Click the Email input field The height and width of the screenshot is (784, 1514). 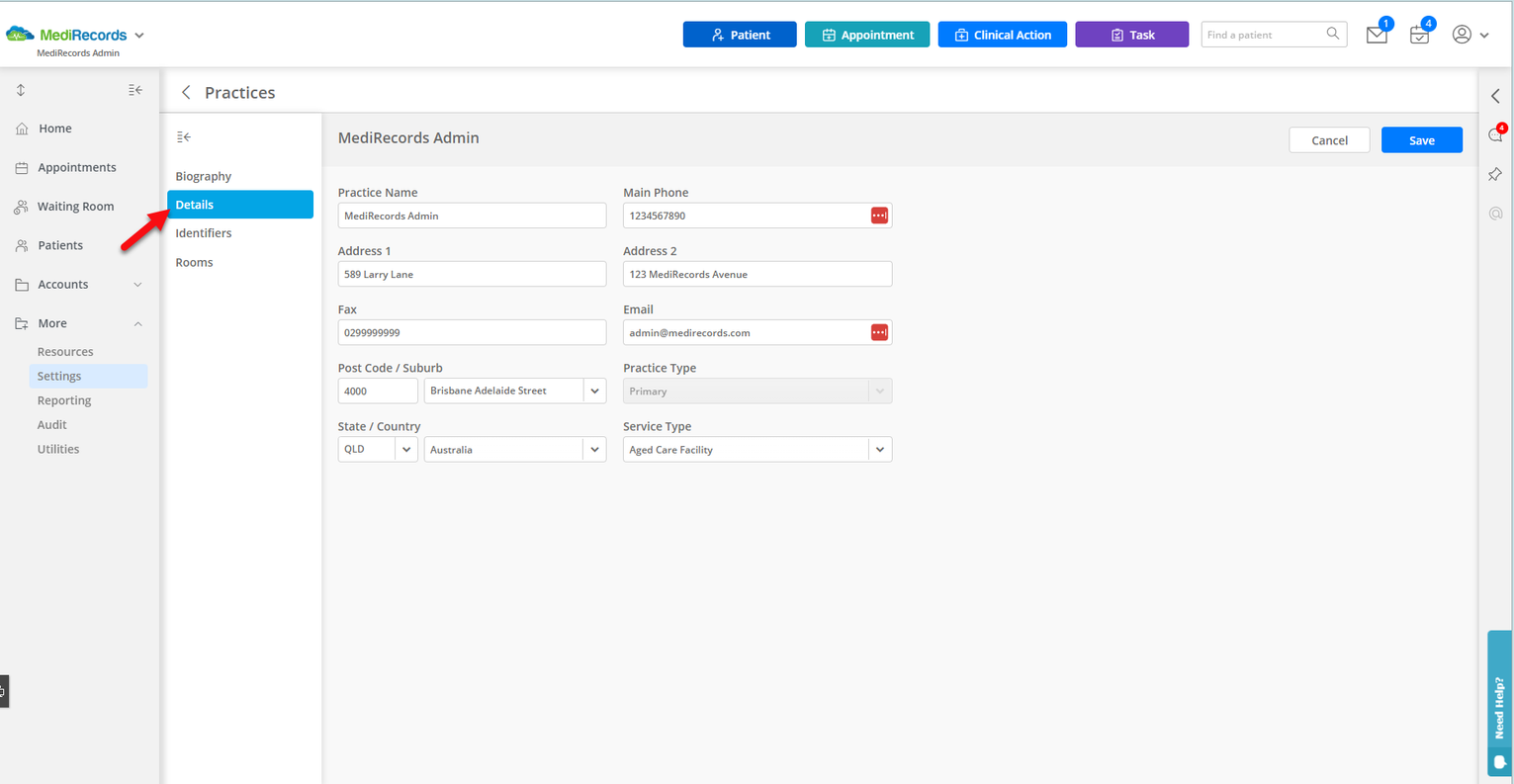[x=757, y=332]
